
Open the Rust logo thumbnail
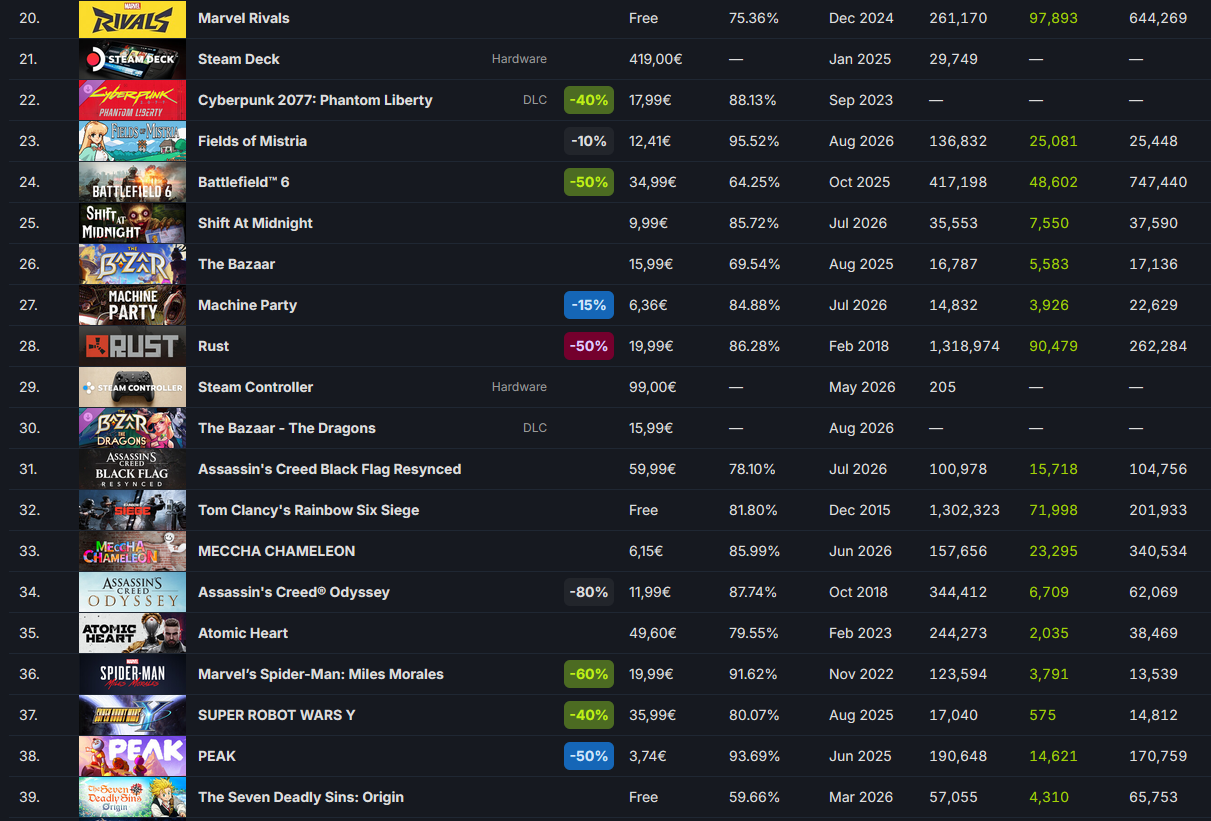tap(132, 346)
